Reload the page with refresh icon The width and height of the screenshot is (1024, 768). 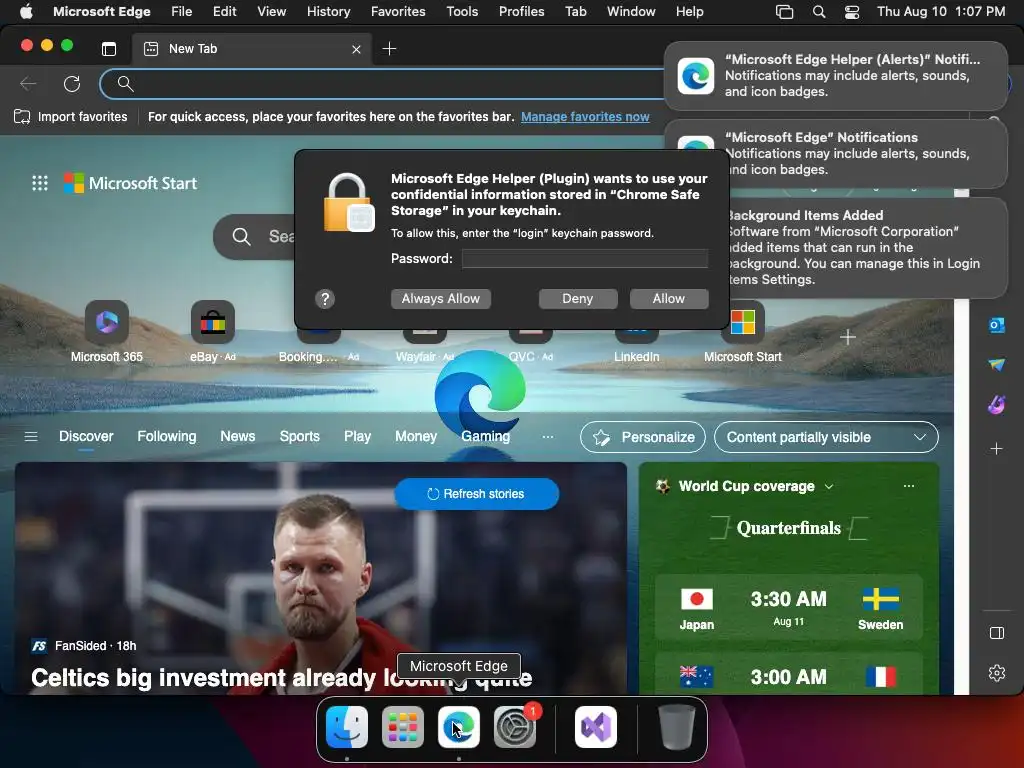(72, 84)
